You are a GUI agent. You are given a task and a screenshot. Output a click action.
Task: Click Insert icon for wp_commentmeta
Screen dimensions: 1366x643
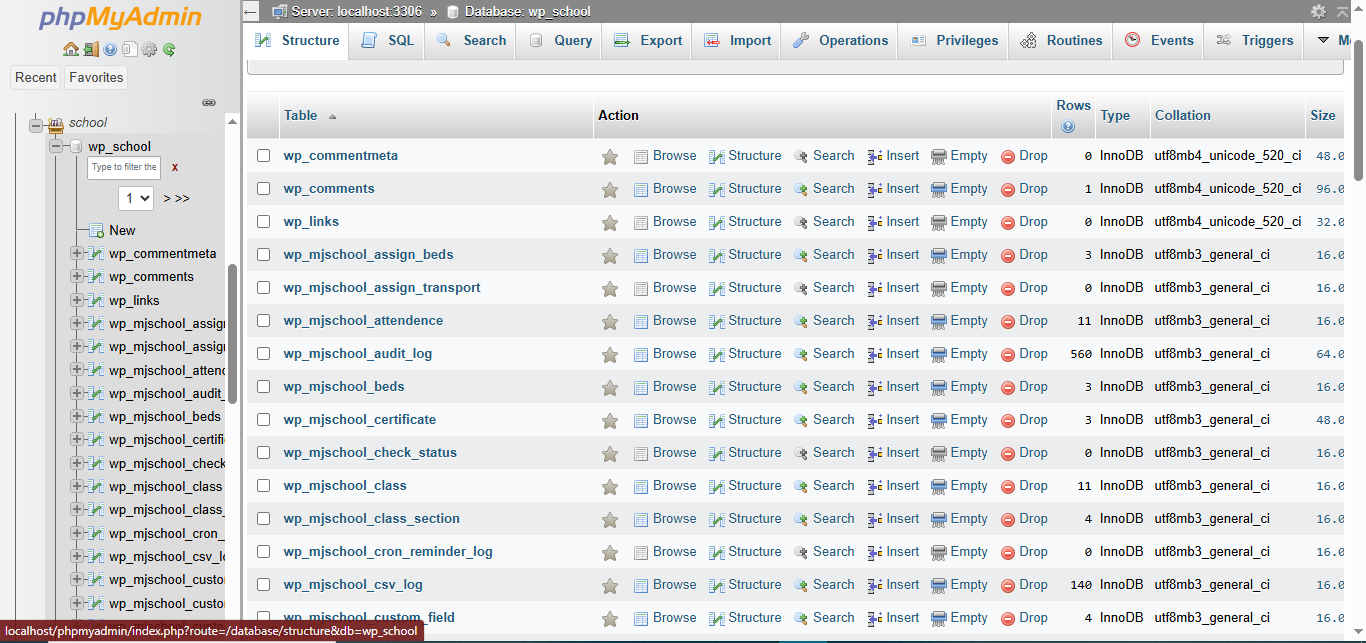coord(893,155)
